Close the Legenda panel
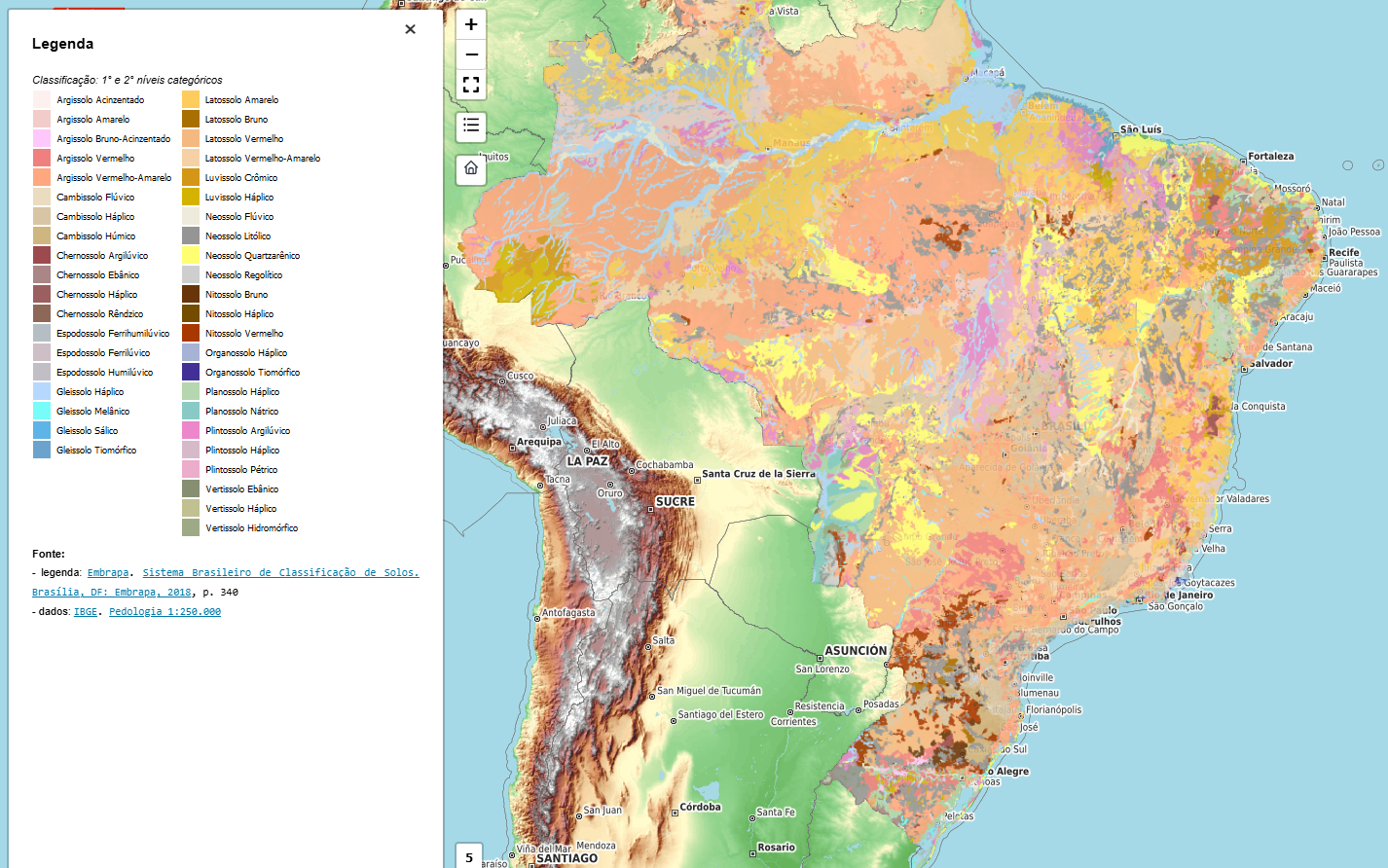Image resolution: width=1388 pixels, height=868 pixels. pyautogui.click(x=410, y=29)
